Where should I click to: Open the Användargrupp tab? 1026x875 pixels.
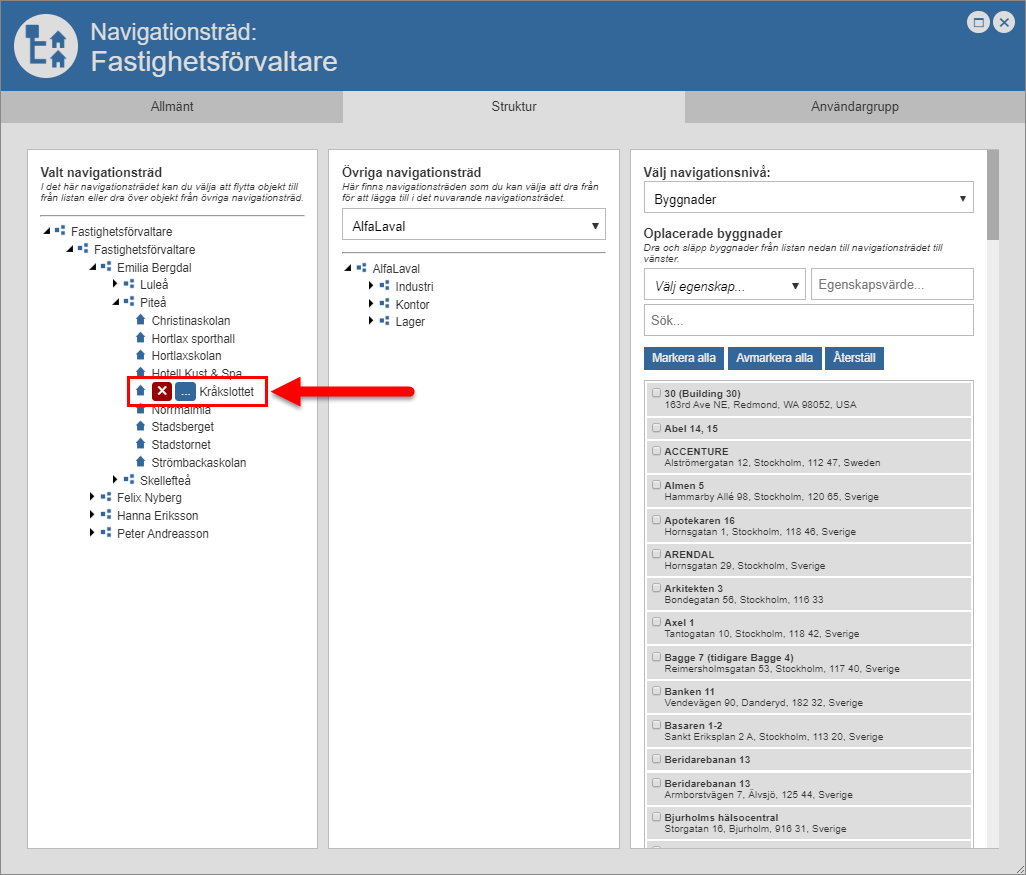tap(854, 106)
